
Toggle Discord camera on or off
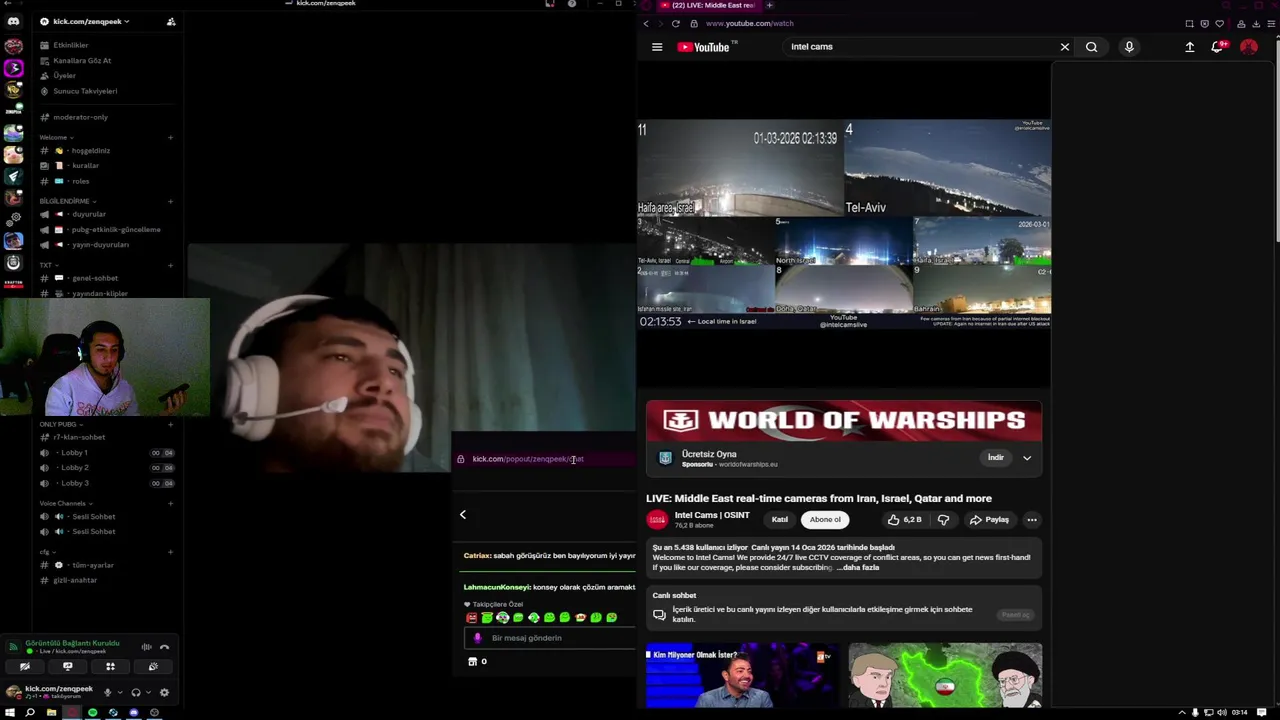pos(25,666)
